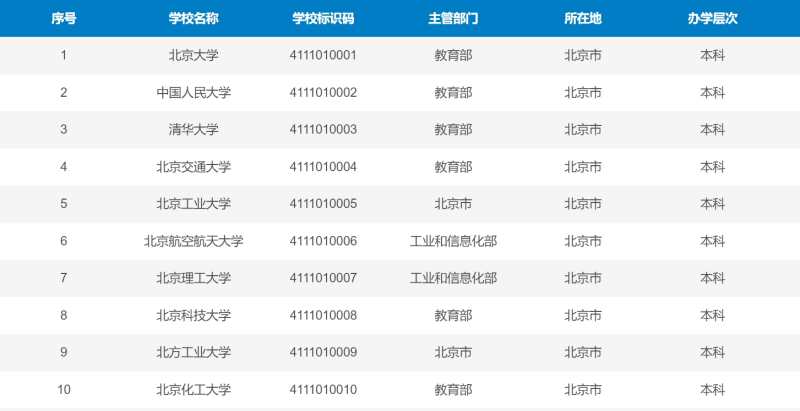The image size is (800, 411).
Task: Click 本科 in the 北京理工大学 row
Action: pyautogui.click(x=712, y=278)
